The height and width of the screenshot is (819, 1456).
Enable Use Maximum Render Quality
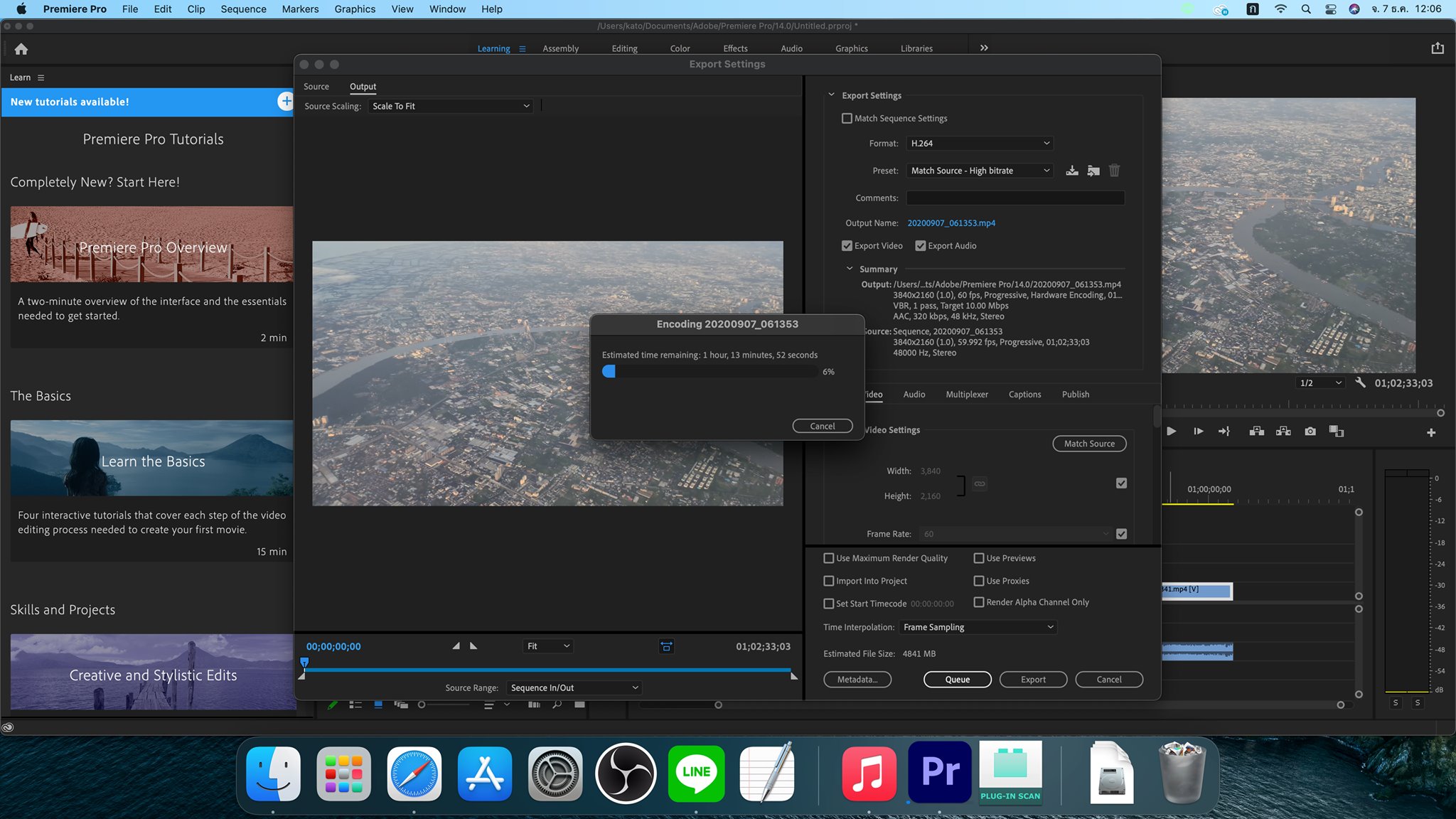(829, 558)
